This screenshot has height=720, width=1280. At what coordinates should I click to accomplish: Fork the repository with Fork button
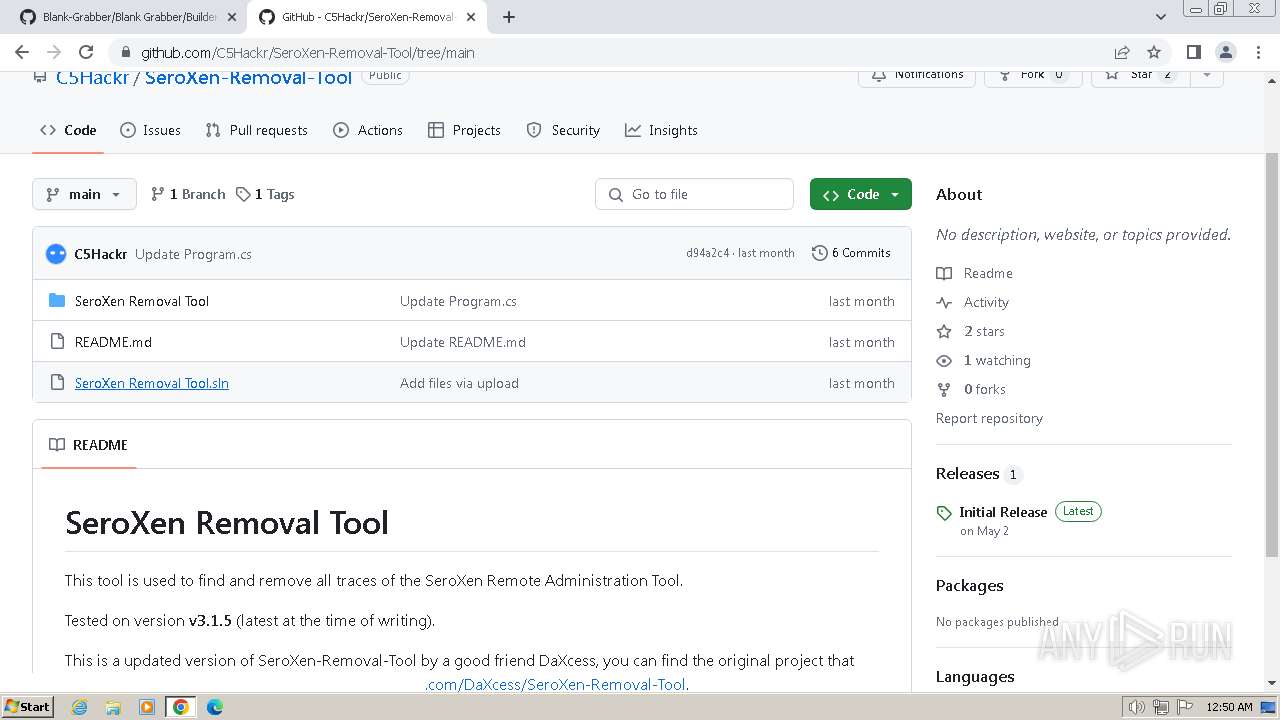(1033, 77)
